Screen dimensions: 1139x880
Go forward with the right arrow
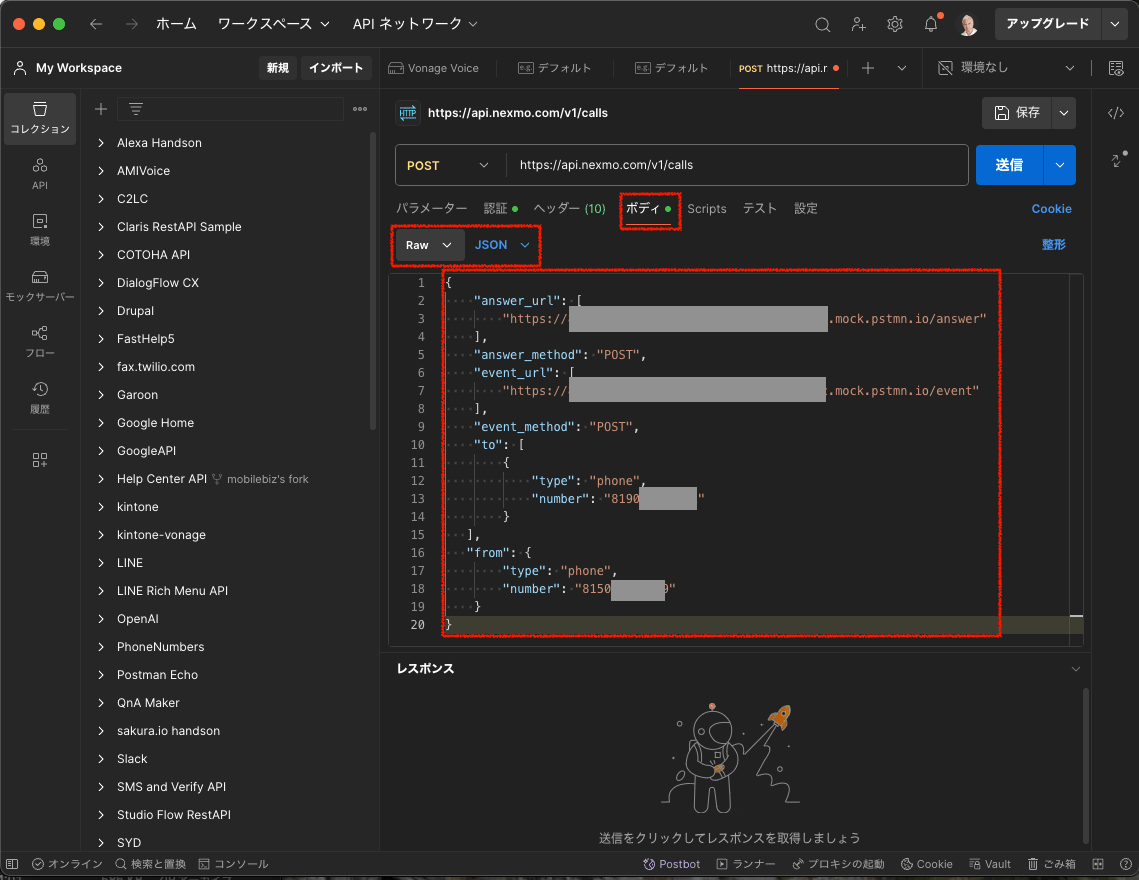[x=131, y=24]
